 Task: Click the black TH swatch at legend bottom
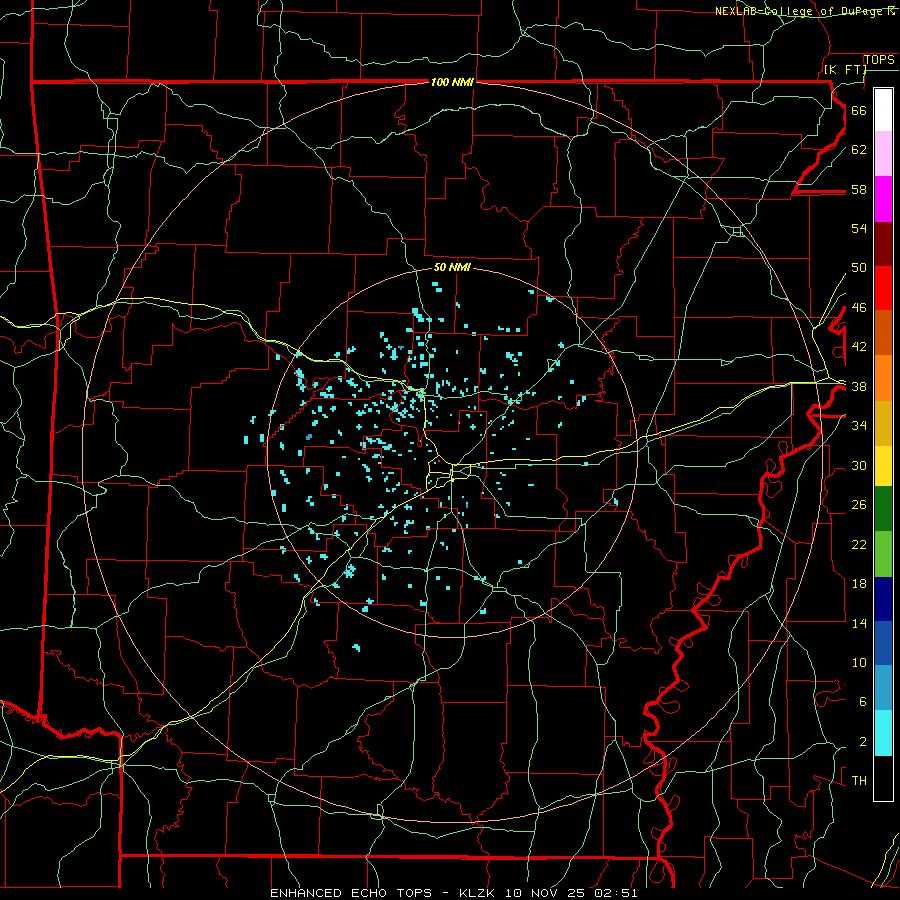coord(883,778)
